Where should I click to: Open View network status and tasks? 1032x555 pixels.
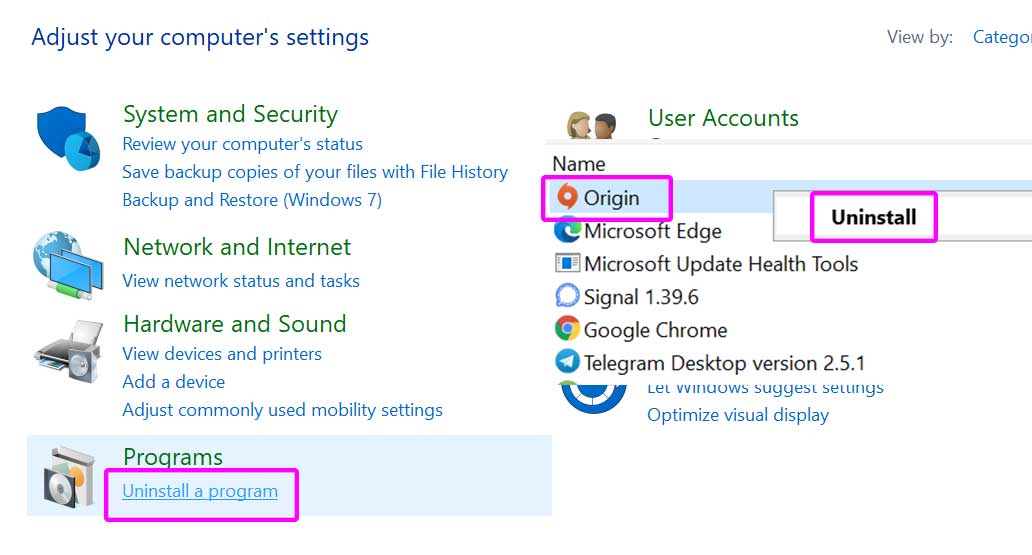pos(241,280)
